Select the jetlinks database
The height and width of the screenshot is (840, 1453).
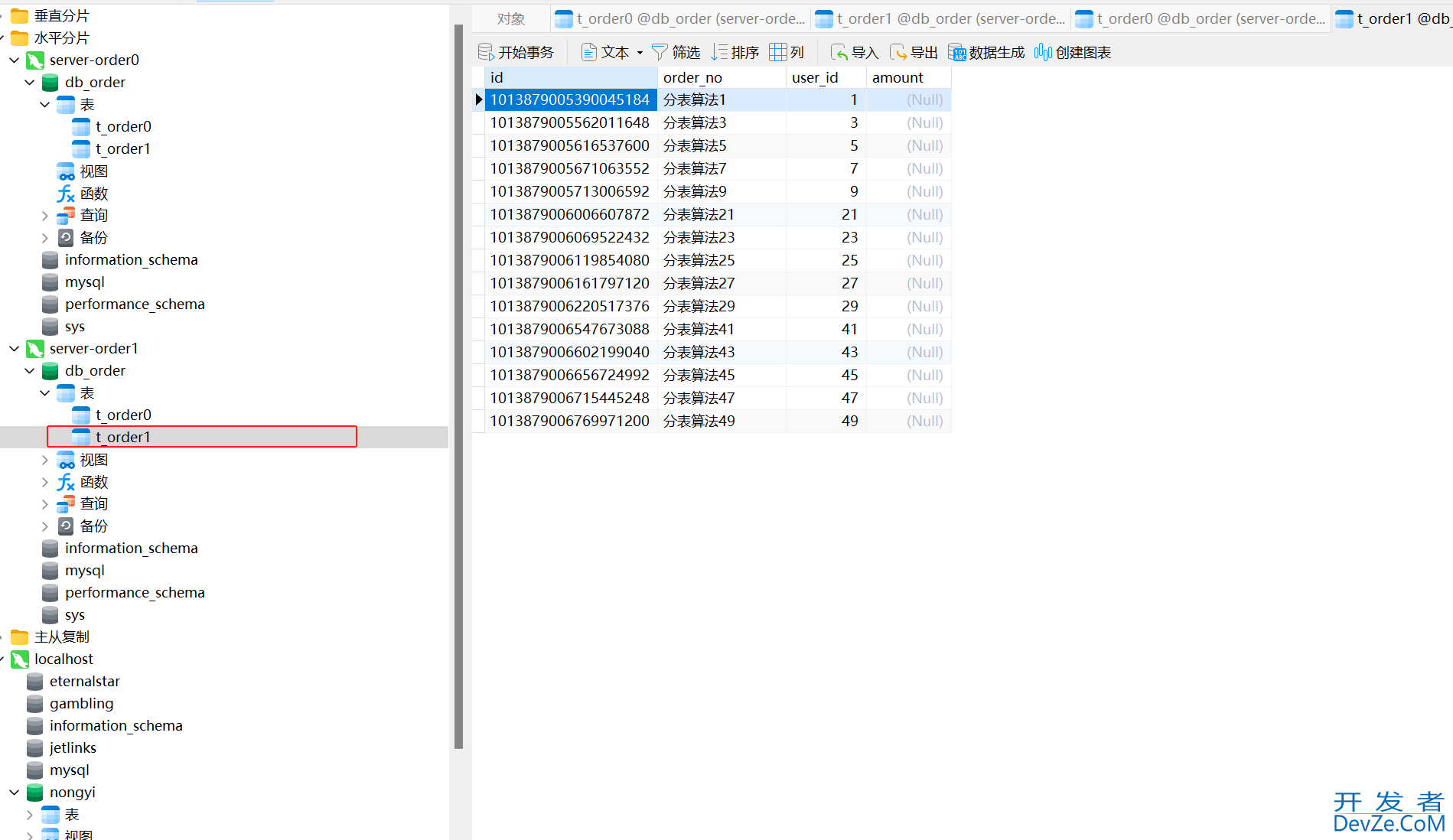tap(73, 748)
